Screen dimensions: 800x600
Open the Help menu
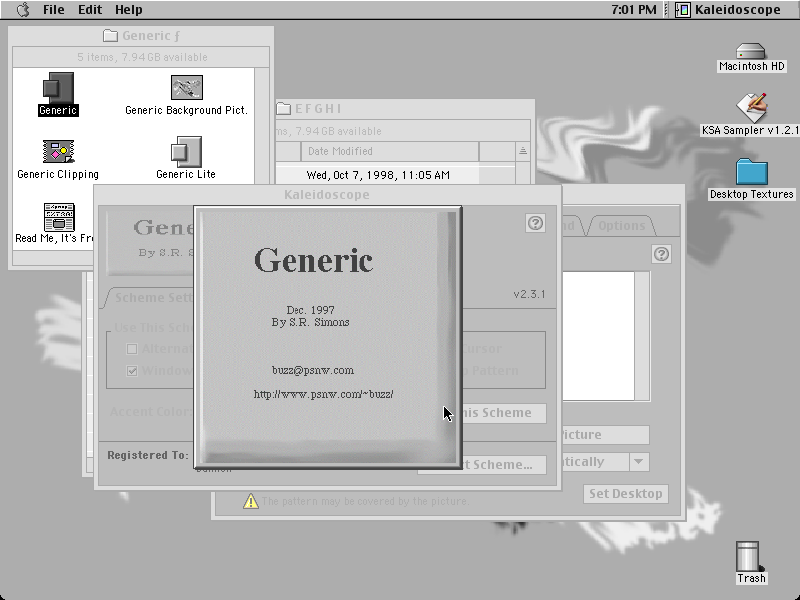pyautogui.click(x=129, y=10)
